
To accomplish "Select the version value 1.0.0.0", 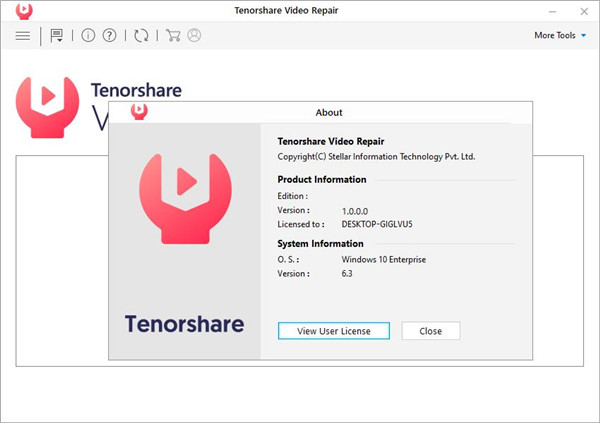I will pos(355,211).
